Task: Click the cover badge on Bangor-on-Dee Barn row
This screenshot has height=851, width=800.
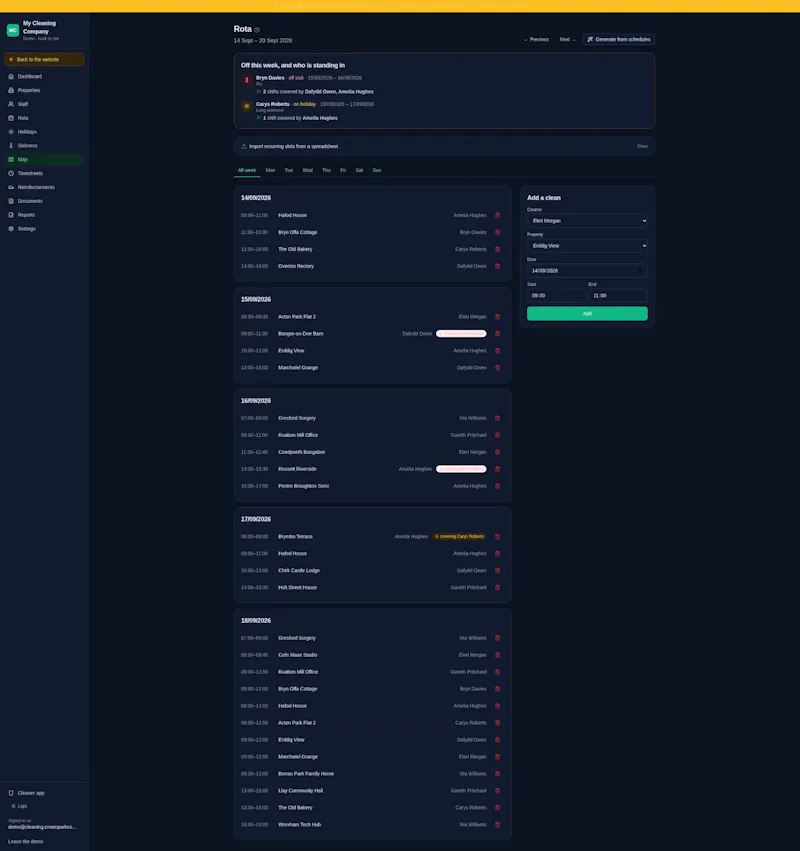Action: point(461,334)
